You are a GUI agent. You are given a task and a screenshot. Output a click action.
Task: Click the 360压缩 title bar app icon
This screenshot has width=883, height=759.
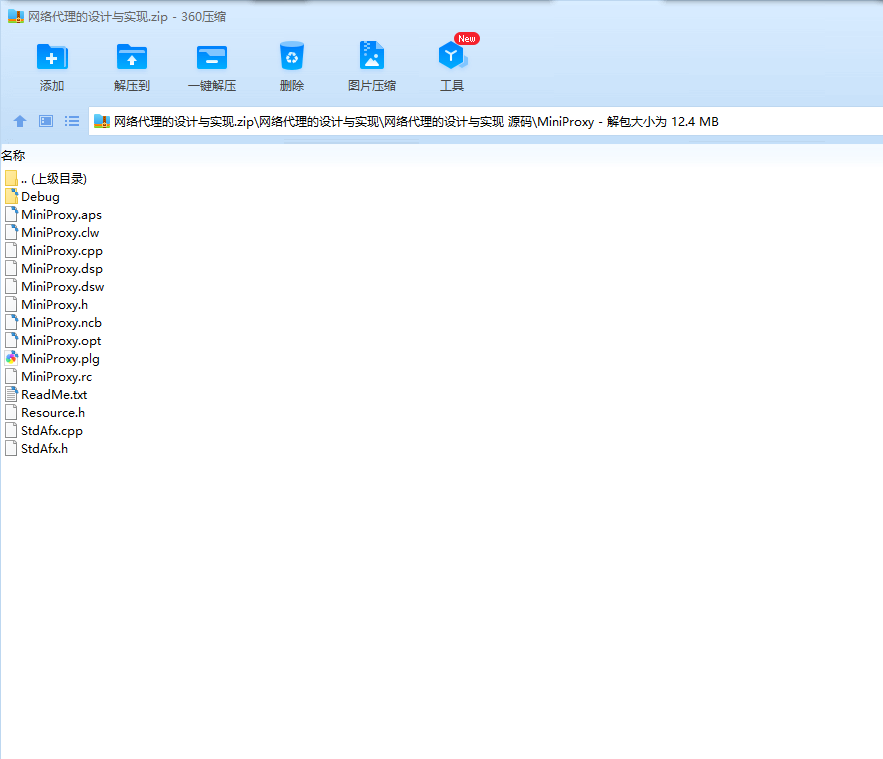coord(16,16)
